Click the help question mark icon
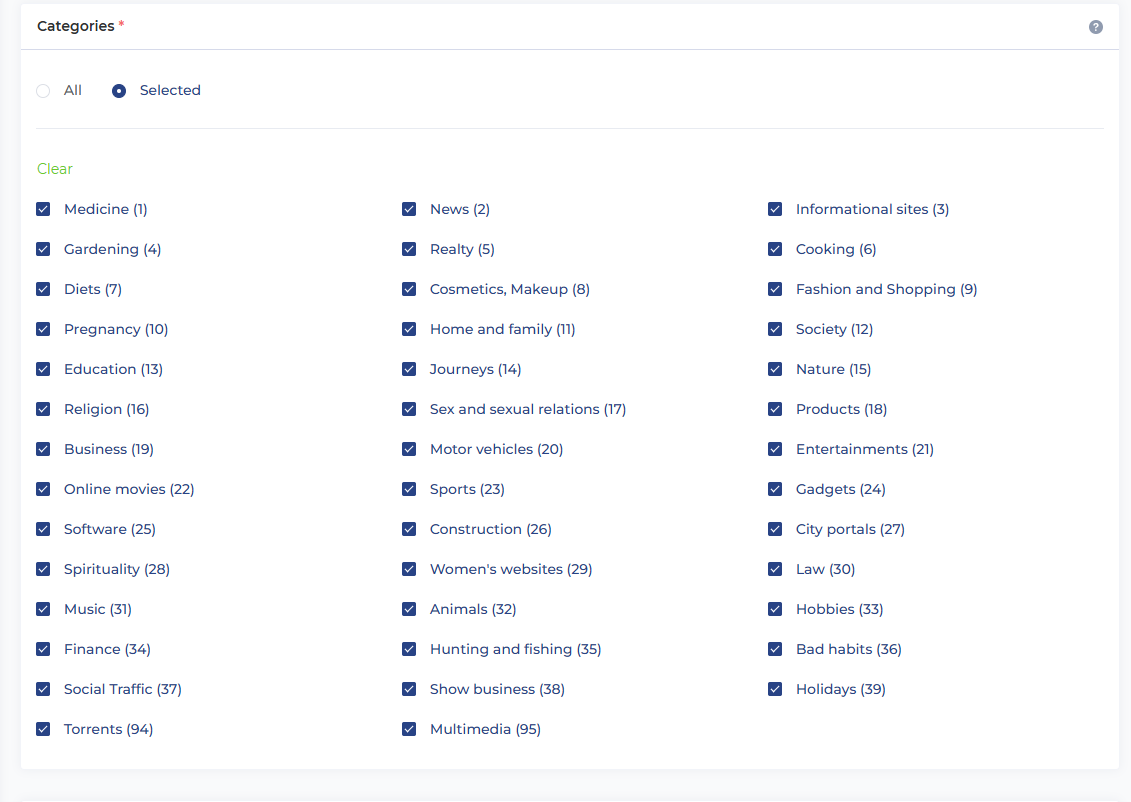The height and width of the screenshot is (802, 1131). [1096, 27]
